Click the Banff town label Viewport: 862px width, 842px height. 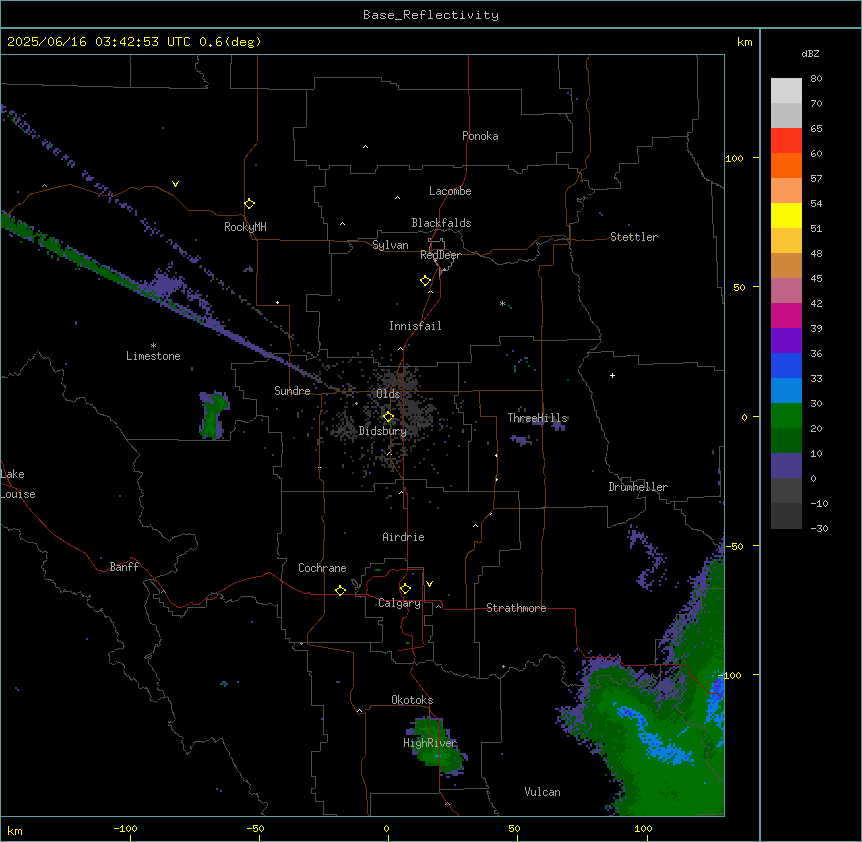coord(124,567)
